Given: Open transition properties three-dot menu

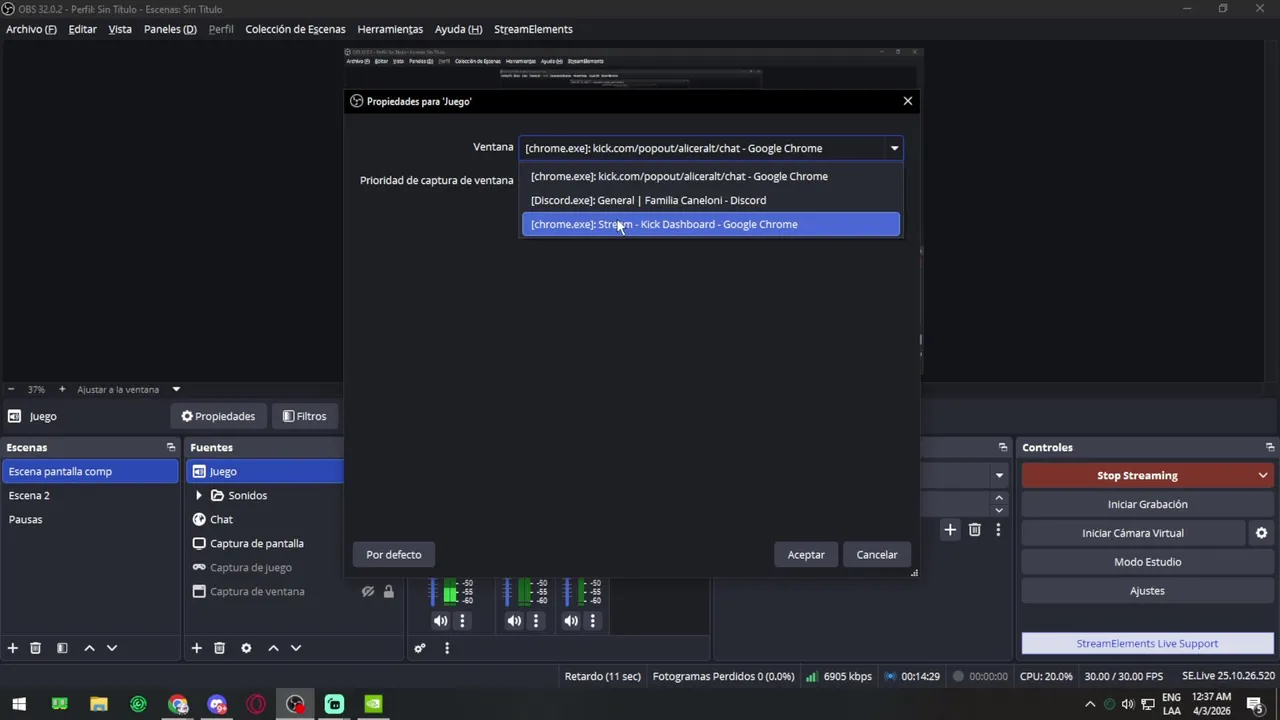Looking at the screenshot, I should coord(998,530).
